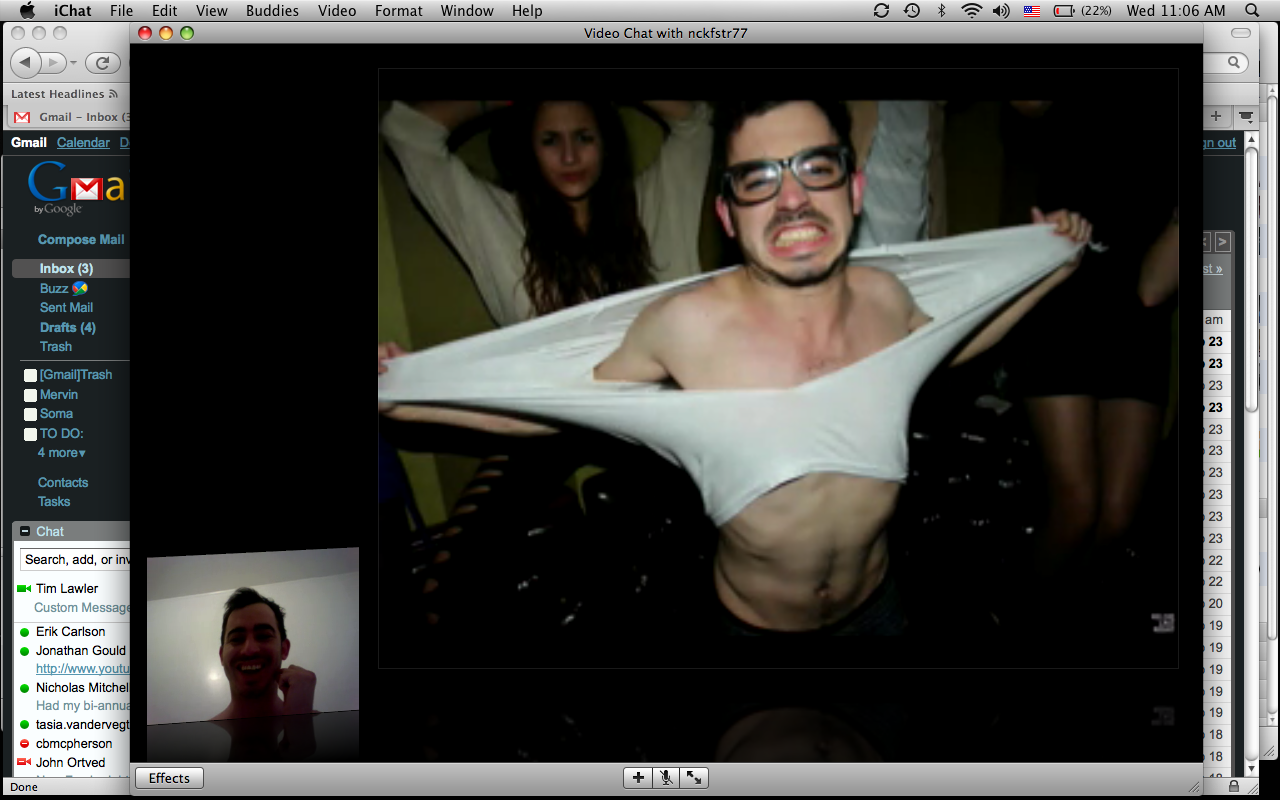Expand the 4 more labels dropdown

(x=62, y=453)
